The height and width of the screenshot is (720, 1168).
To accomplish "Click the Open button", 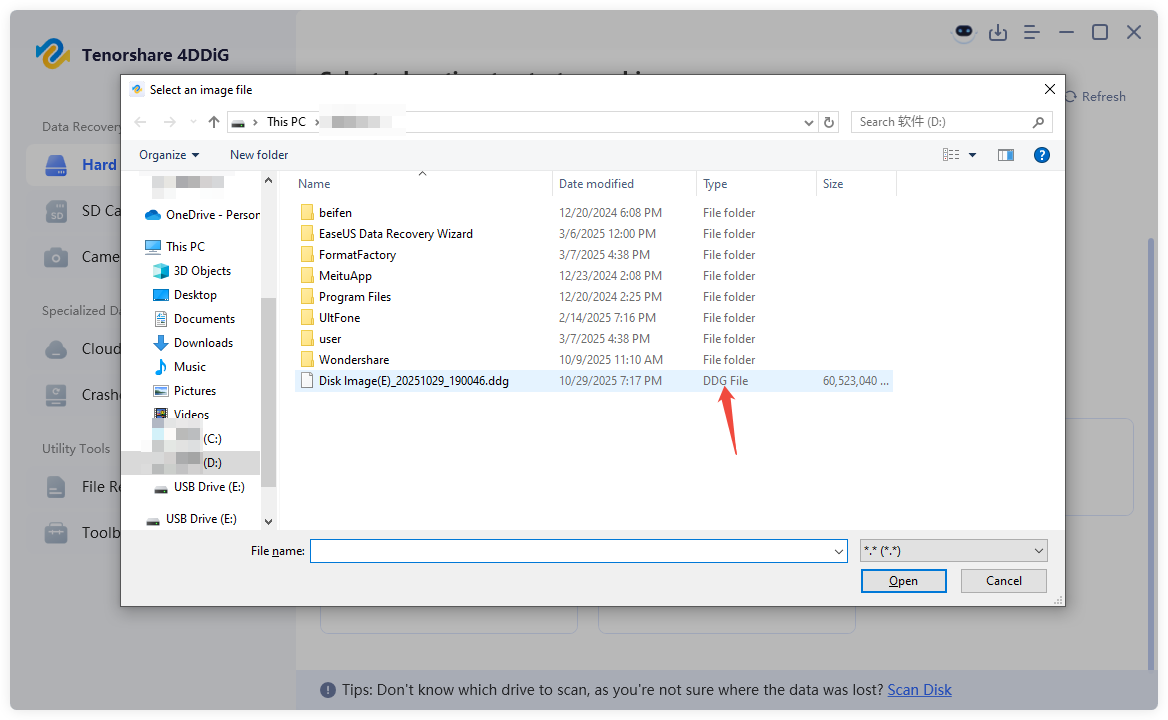I will point(904,582).
